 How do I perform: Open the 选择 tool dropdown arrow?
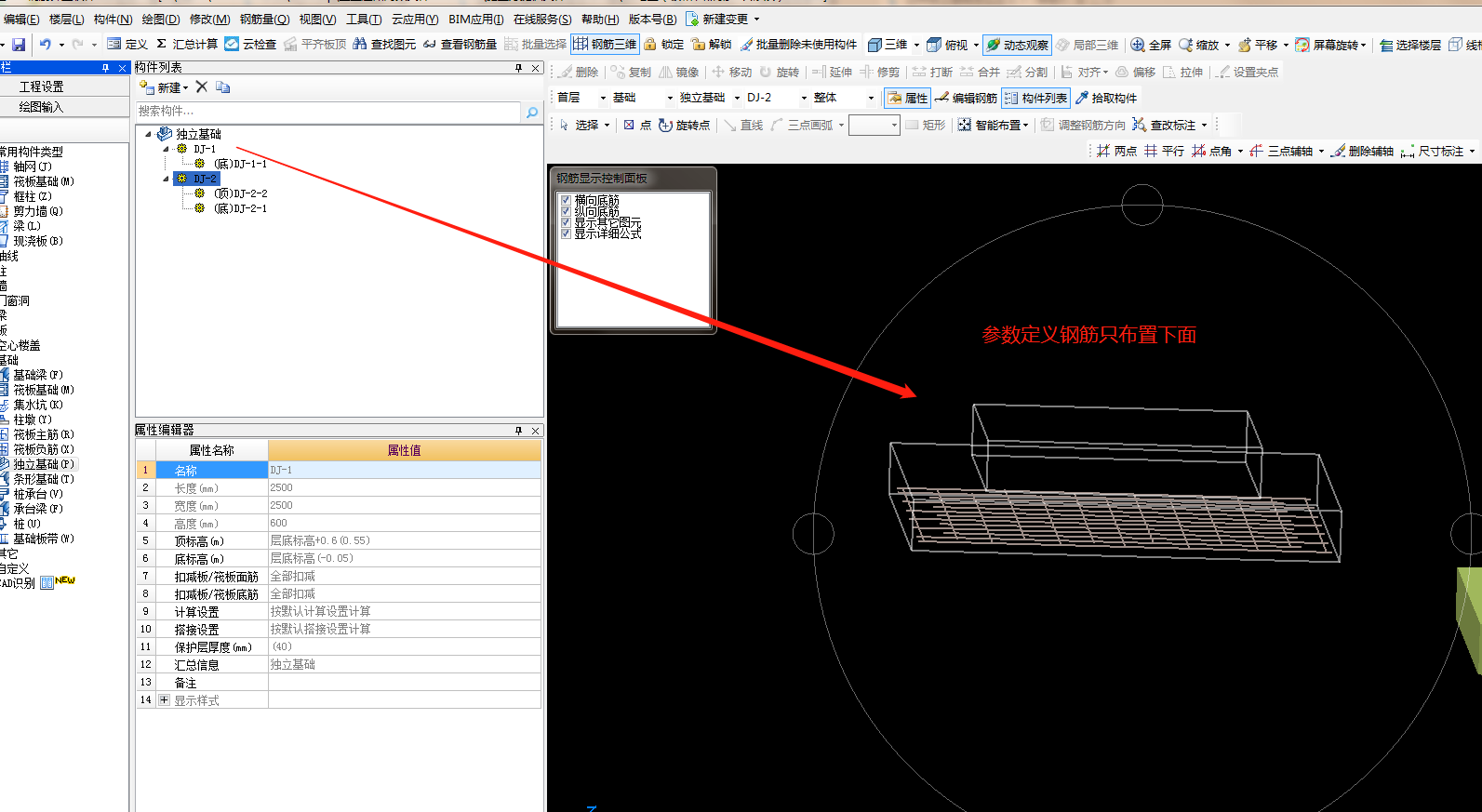[x=607, y=126]
